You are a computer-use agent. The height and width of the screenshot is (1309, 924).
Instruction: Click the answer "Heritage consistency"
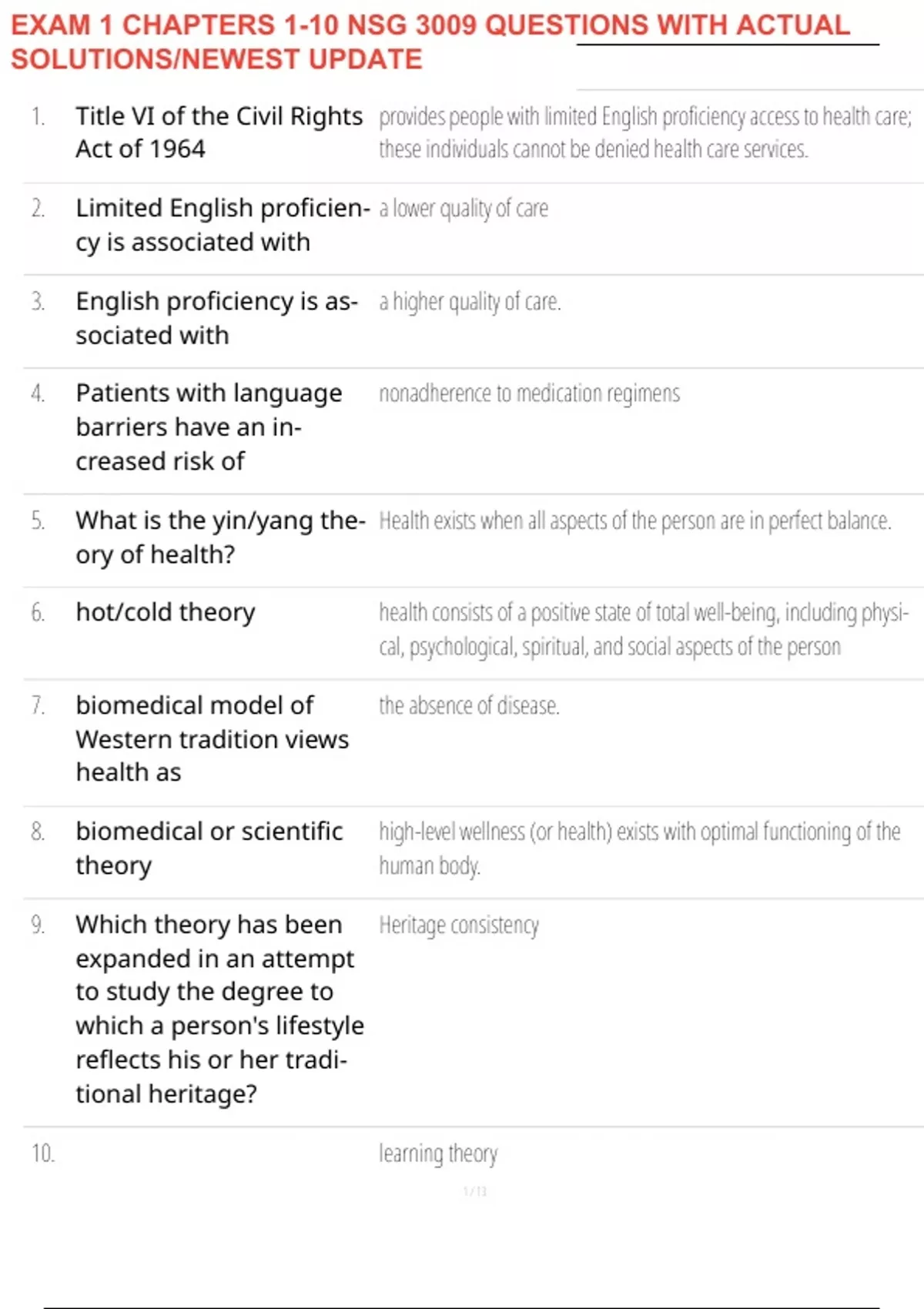coord(459,925)
